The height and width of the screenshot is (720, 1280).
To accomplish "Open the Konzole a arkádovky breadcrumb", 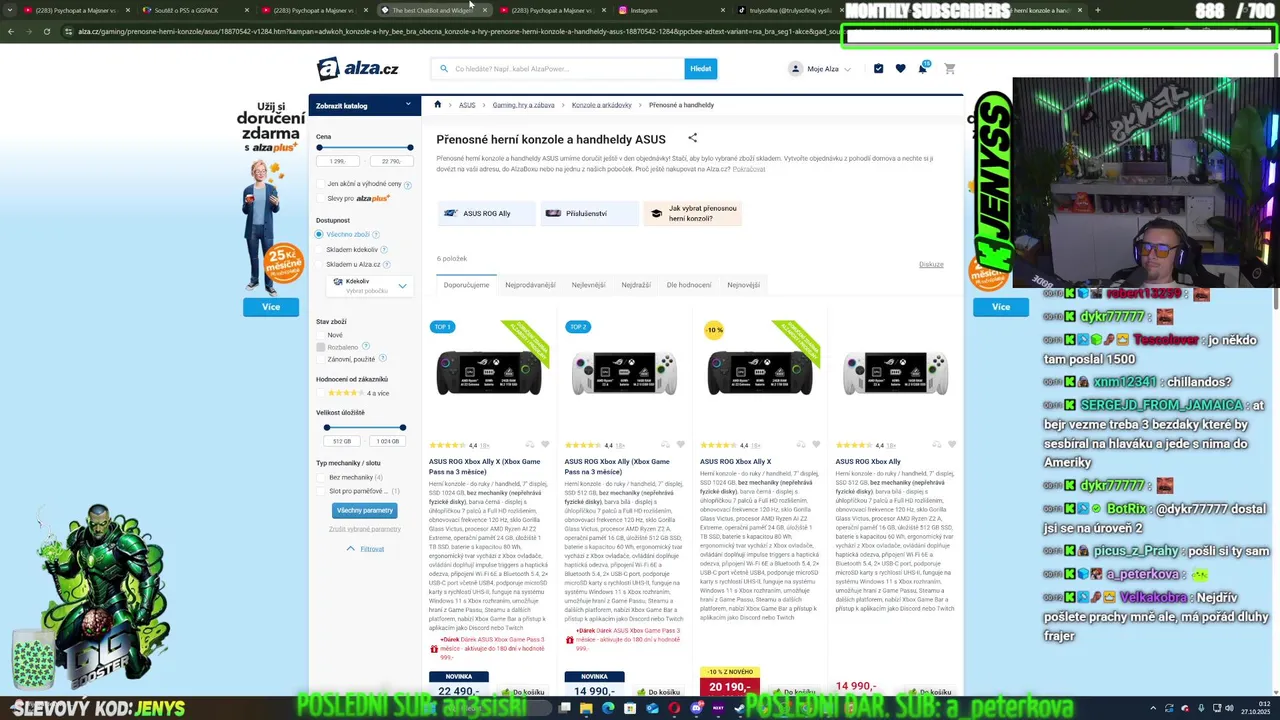I will coord(602,105).
